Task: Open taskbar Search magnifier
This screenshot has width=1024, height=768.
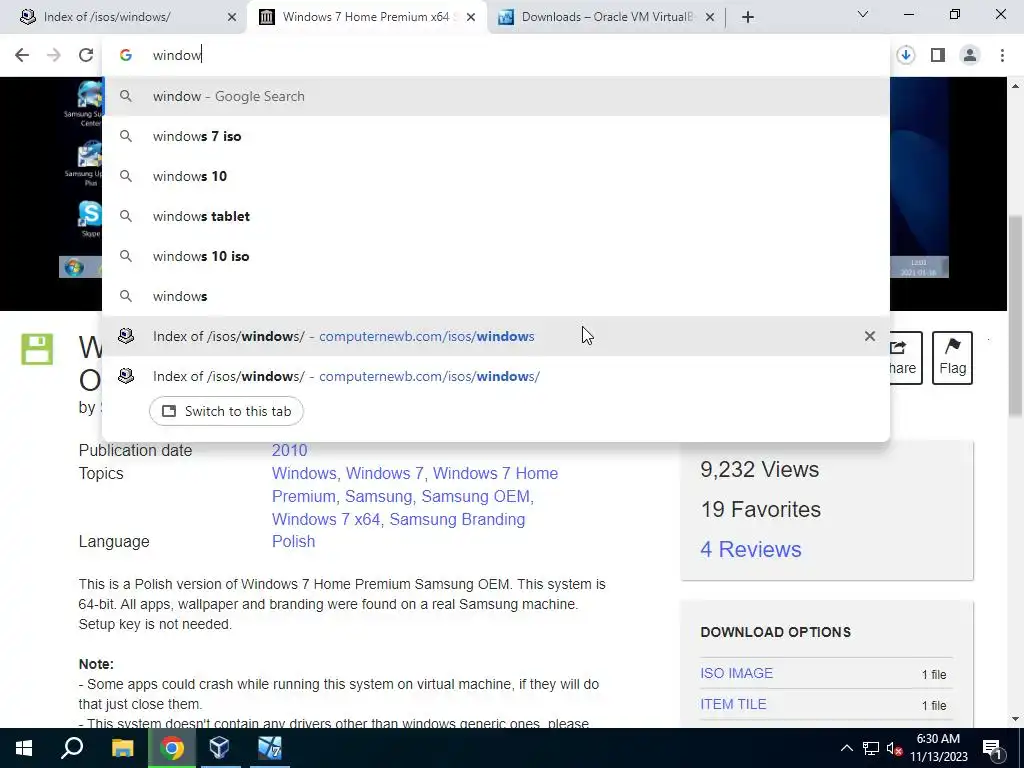Action: [x=72, y=748]
